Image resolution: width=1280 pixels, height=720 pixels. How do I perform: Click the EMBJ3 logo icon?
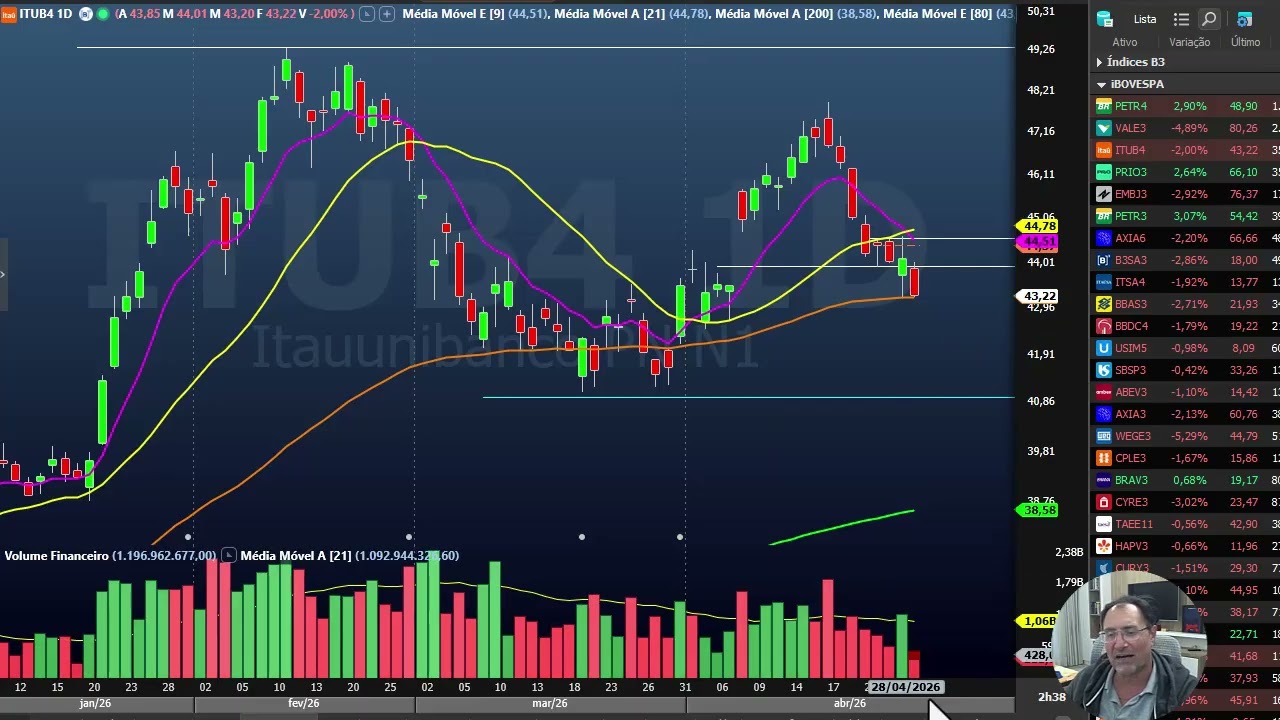1104,194
